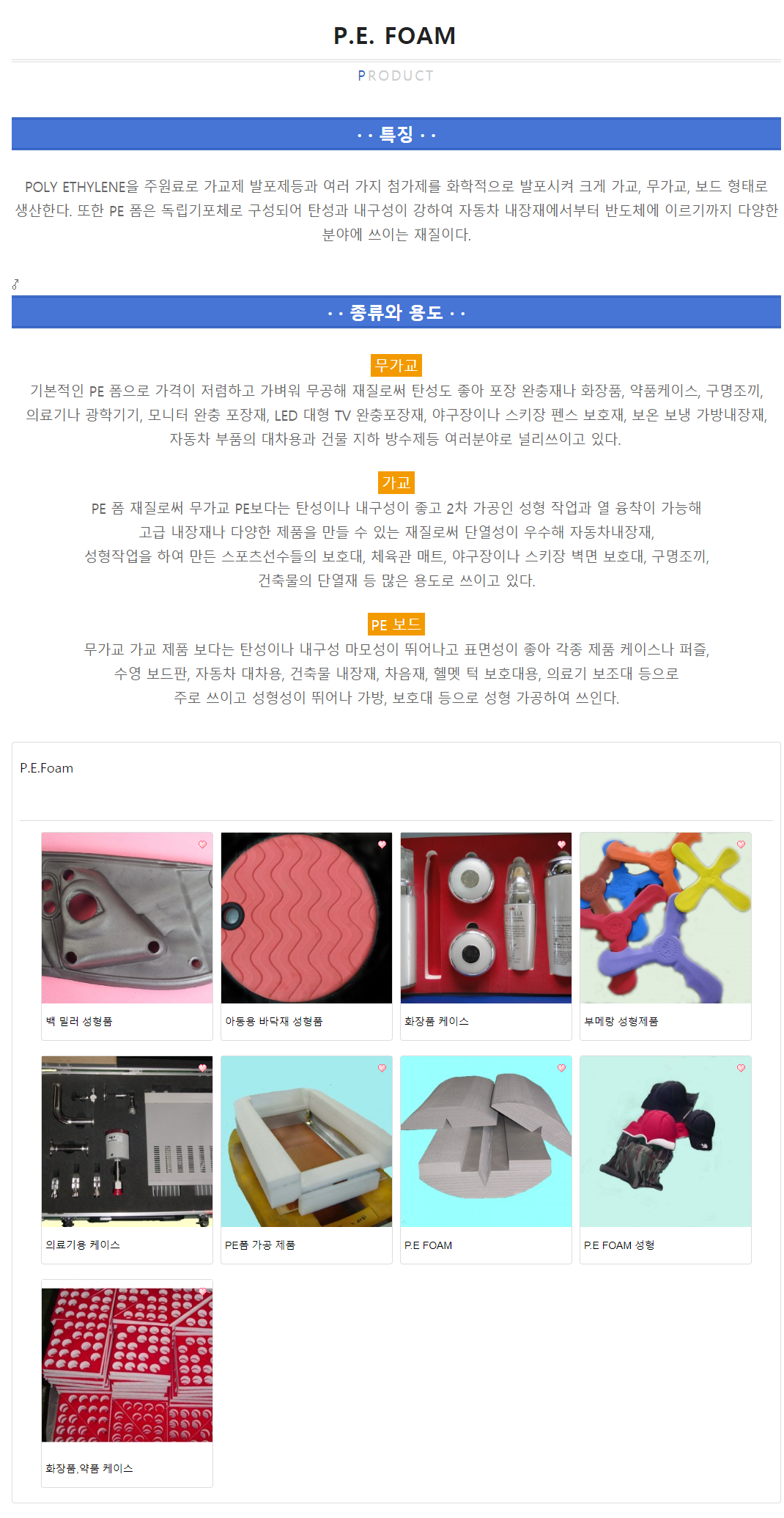The image size is (784, 1518).
Task: Click heart icon on 부메랑 성형제품
Action: point(741,844)
